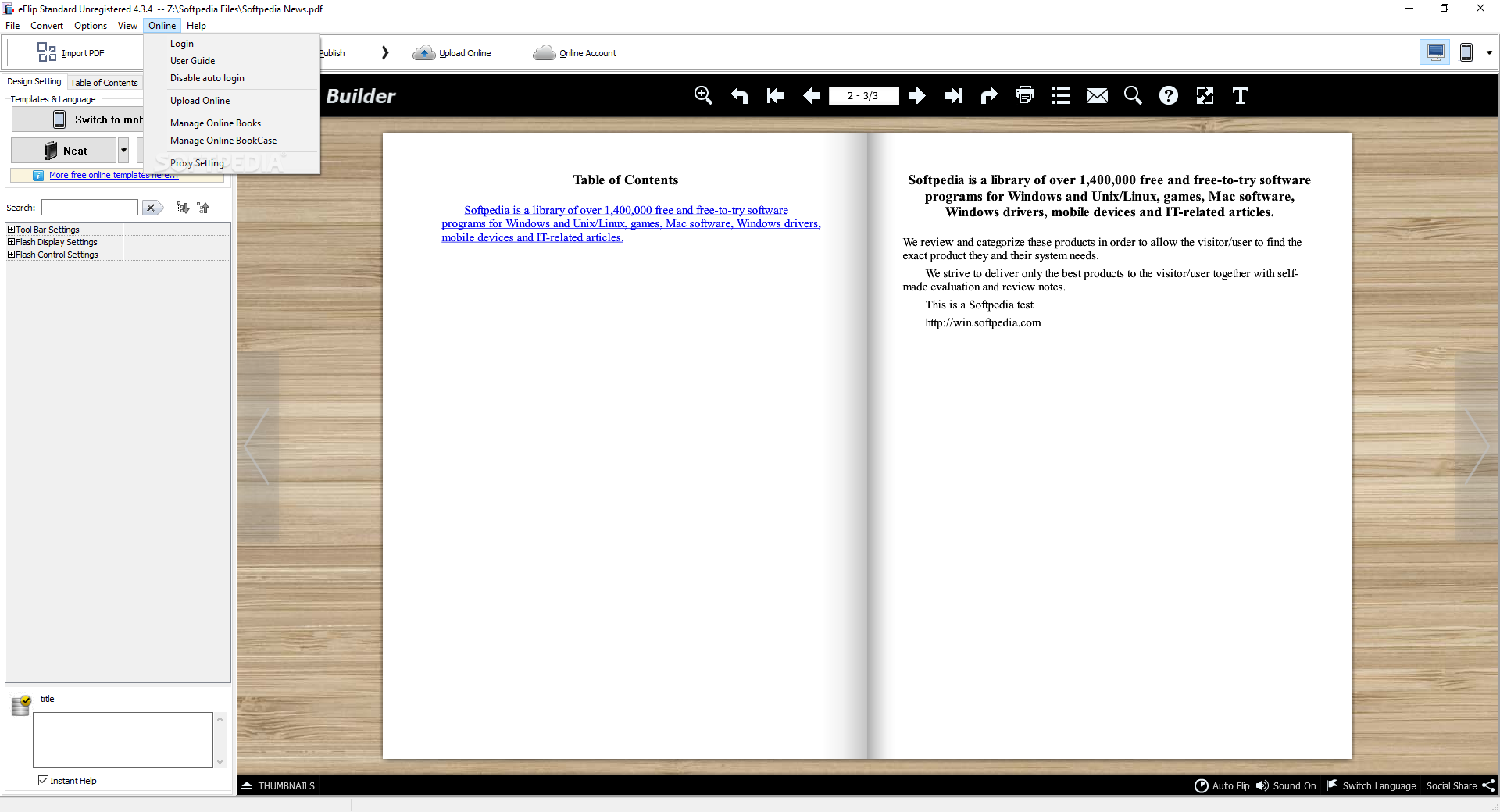The image size is (1500, 812).
Task: Toggle Auto Flip in bottom bar
Action: tap(1223, 785)
